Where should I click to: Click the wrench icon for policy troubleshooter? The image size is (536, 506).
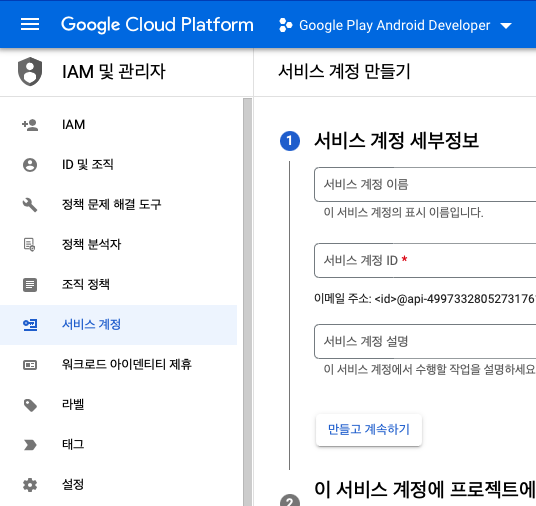pos(30,205)
